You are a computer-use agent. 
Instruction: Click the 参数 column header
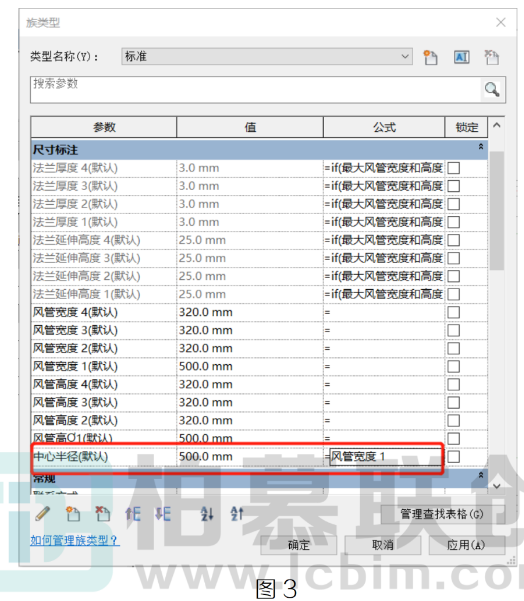(x=103, y=127)
